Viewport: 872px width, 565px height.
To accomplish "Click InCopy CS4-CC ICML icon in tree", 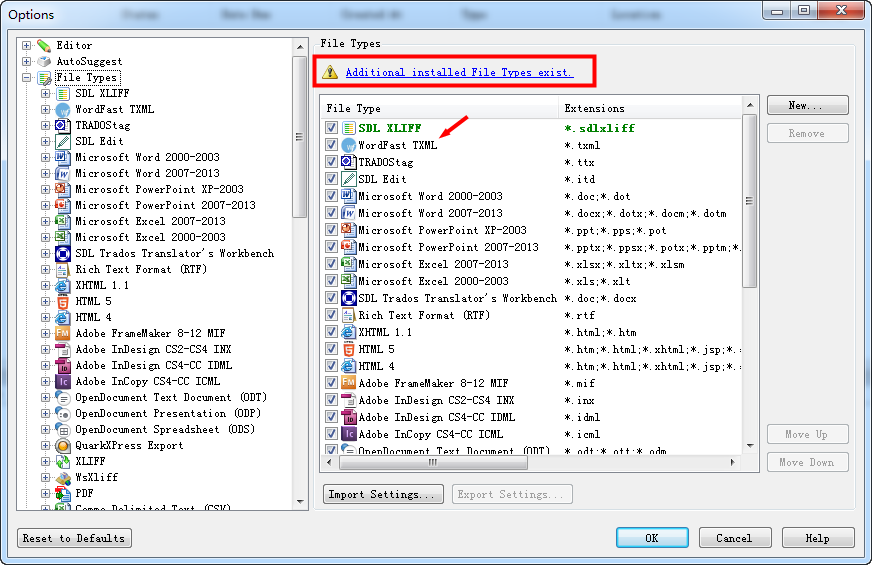I will pyautogui.click(x=63, y=381).
